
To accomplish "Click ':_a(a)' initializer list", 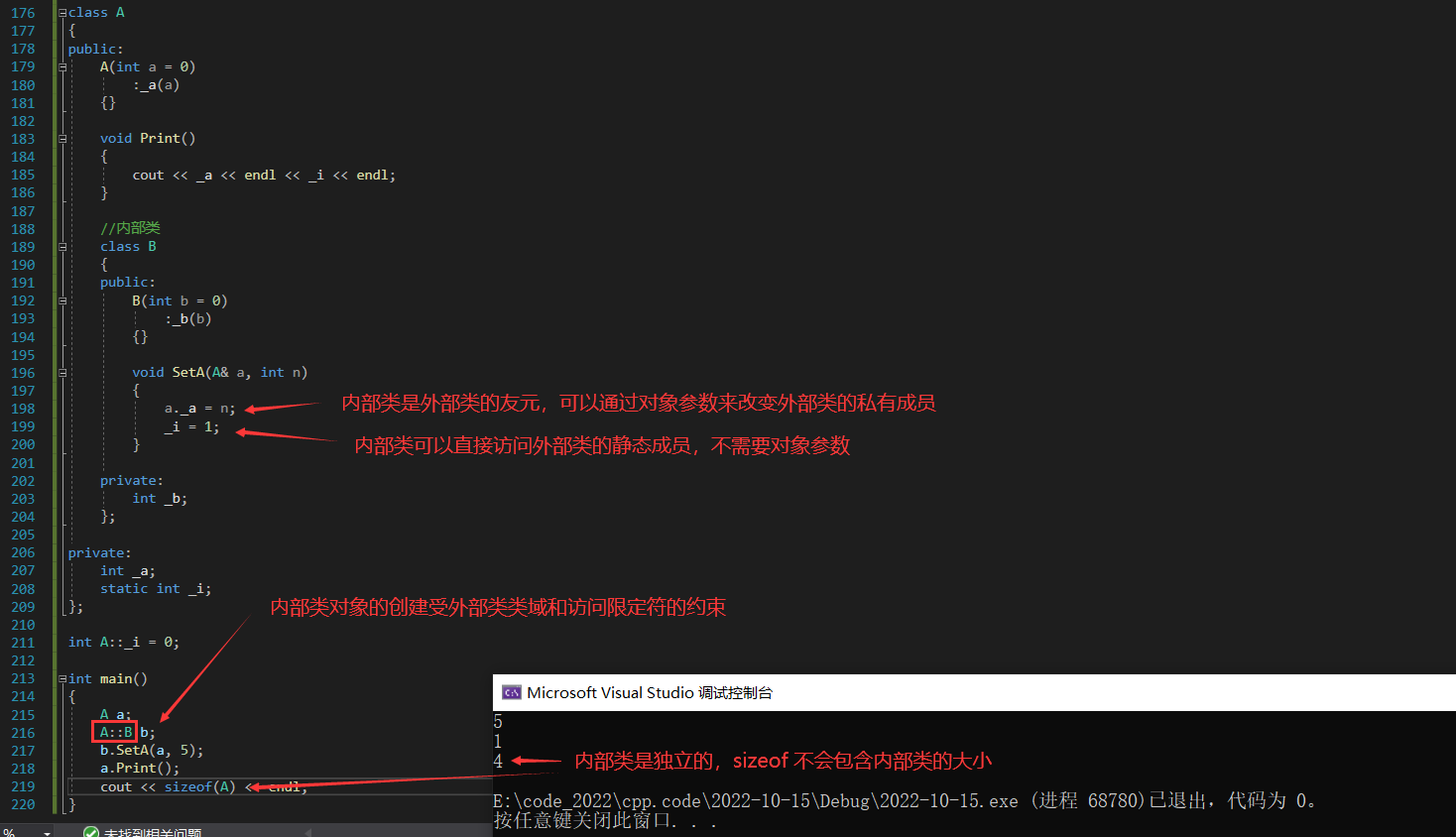I will pos(156,85).
